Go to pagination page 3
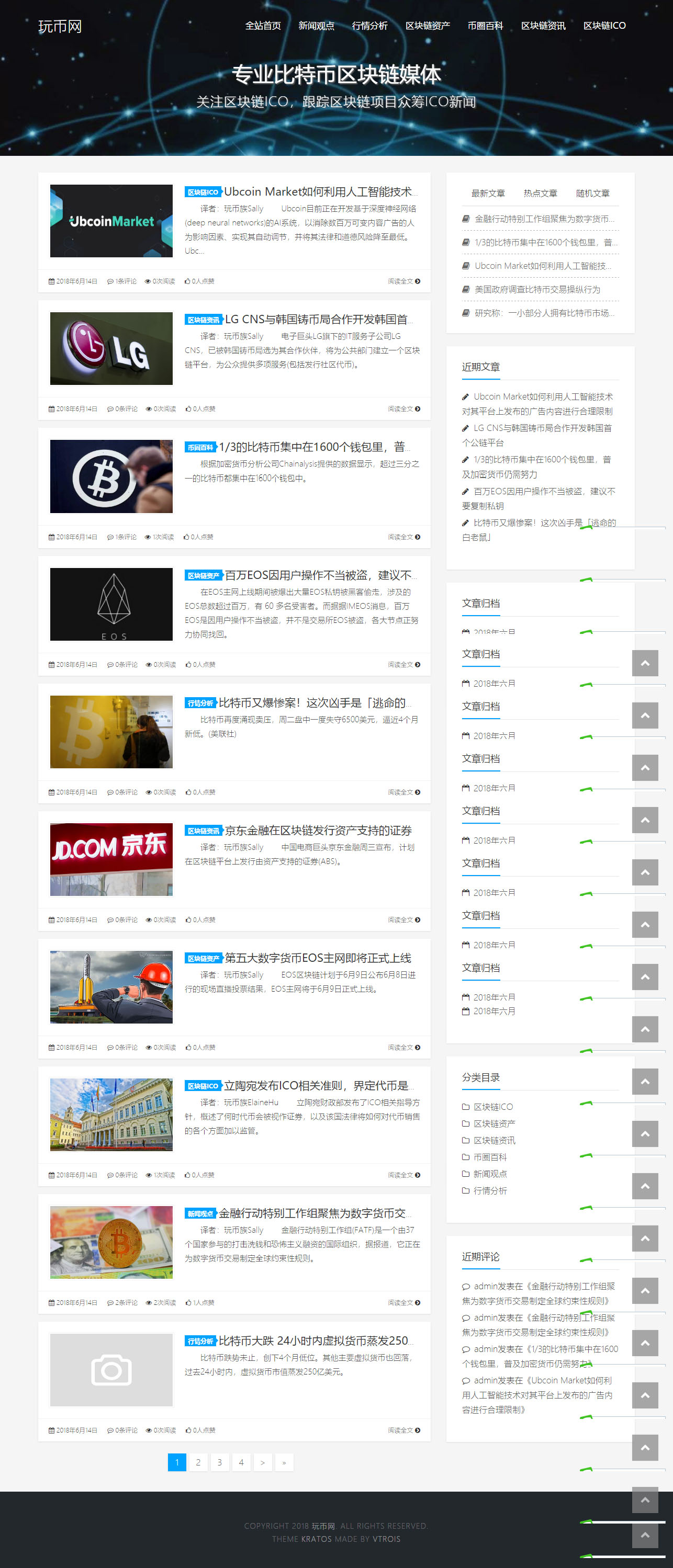 pos(220,1462)
